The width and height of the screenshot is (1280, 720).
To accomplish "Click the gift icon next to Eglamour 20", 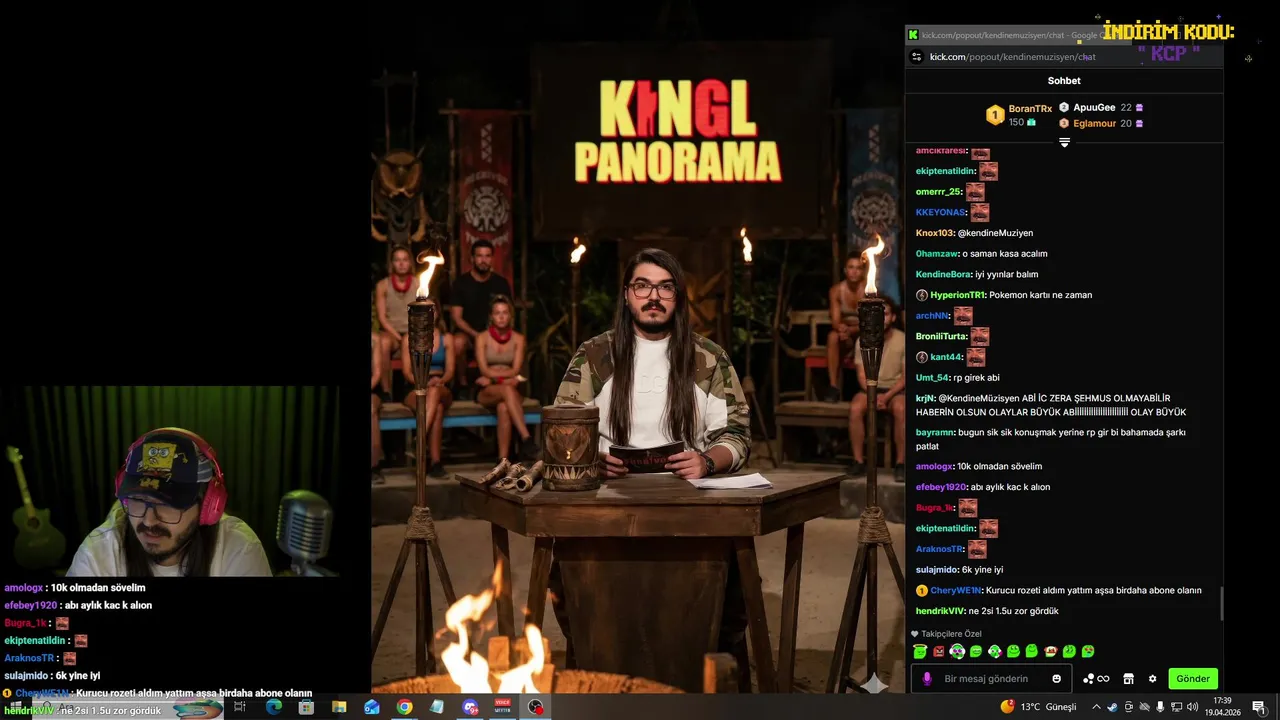I will coord(1139,123).
